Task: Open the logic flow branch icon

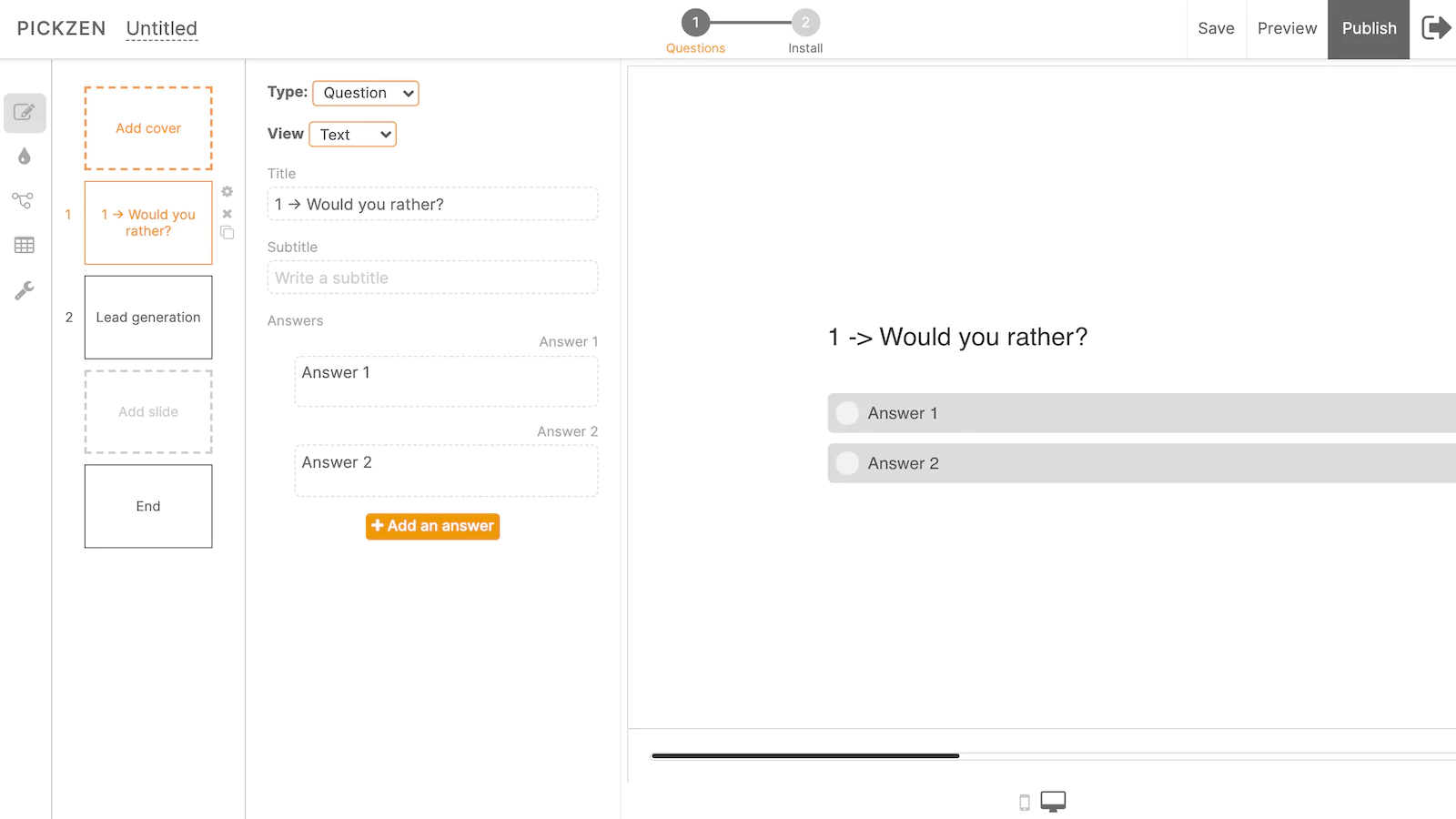Action: pos(23,200)
